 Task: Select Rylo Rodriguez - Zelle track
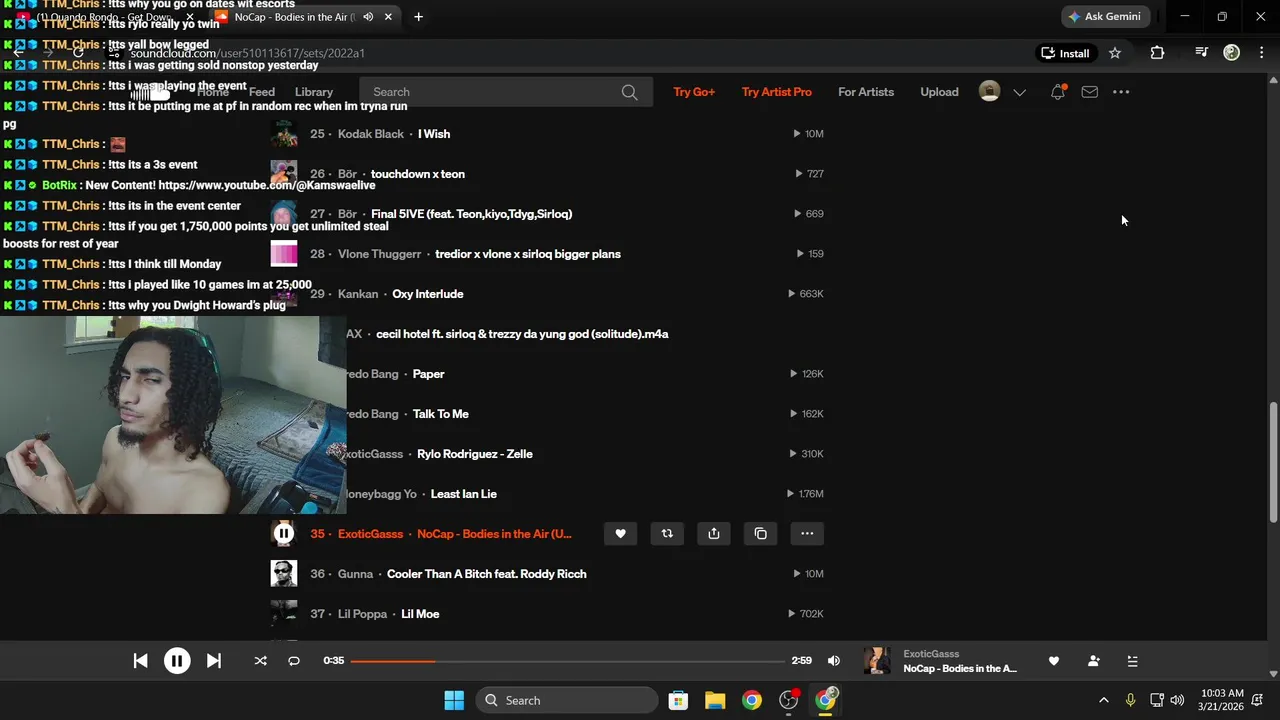[475, 454]
